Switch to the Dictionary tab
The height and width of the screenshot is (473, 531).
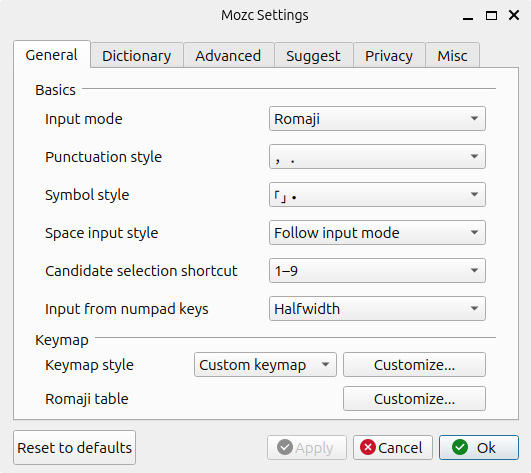(x=137, y=56)
